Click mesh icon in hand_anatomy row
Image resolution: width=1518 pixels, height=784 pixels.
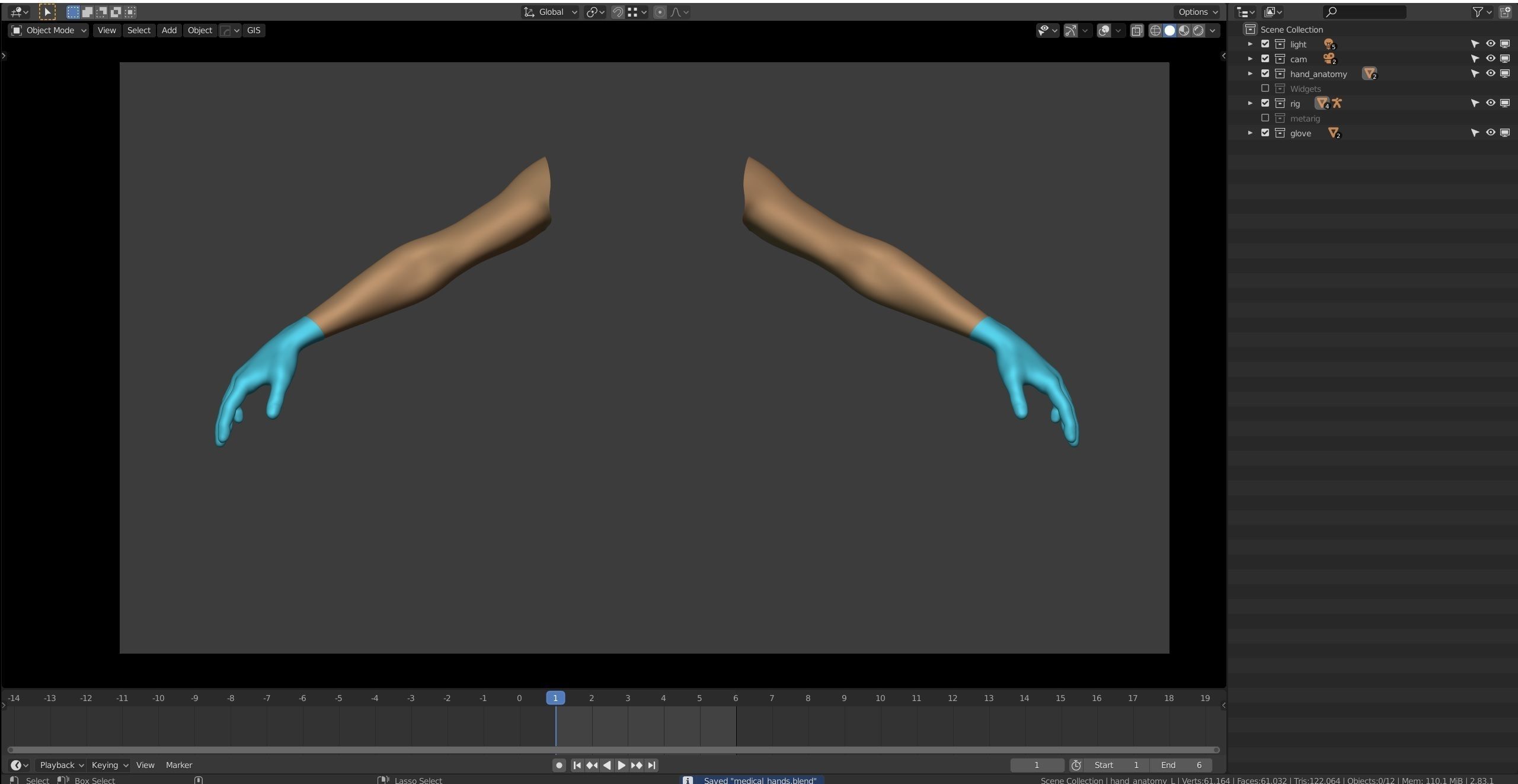(x=1369, y=74)
